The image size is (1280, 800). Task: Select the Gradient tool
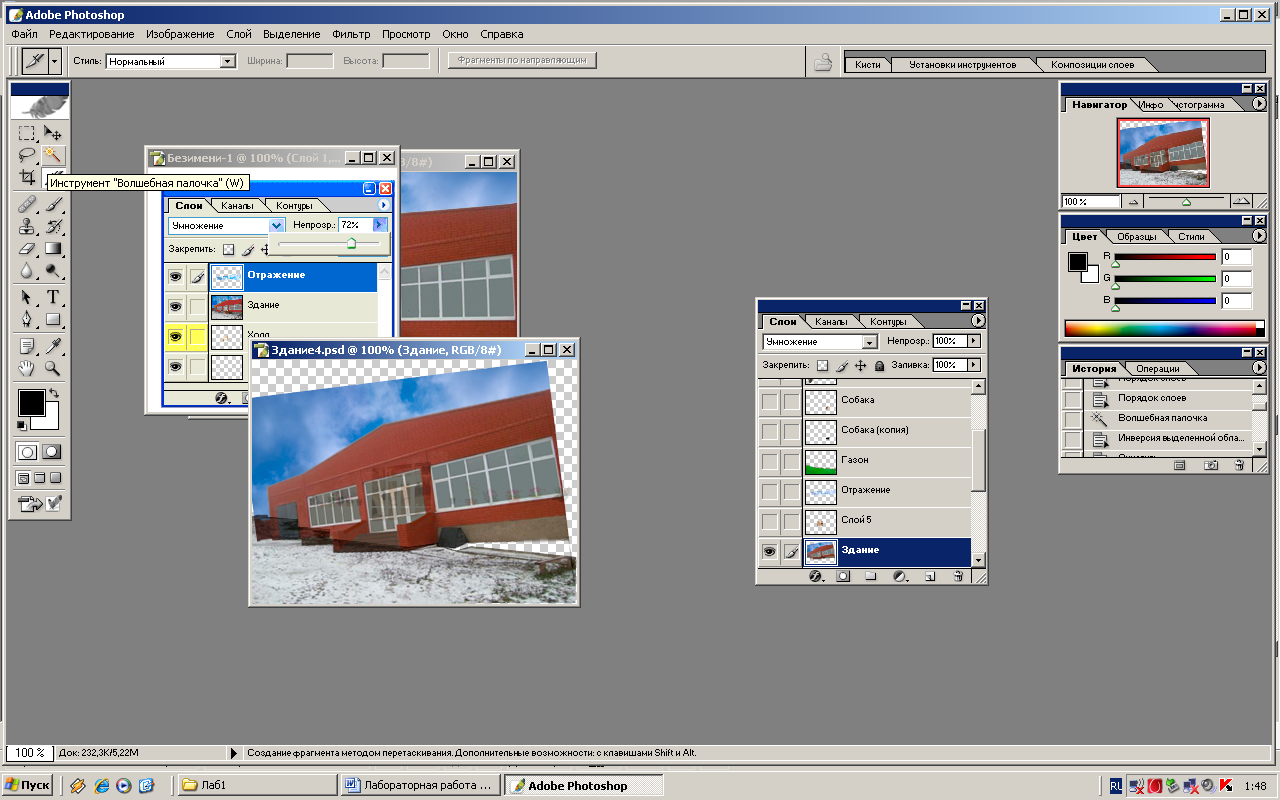coord(53,249)
